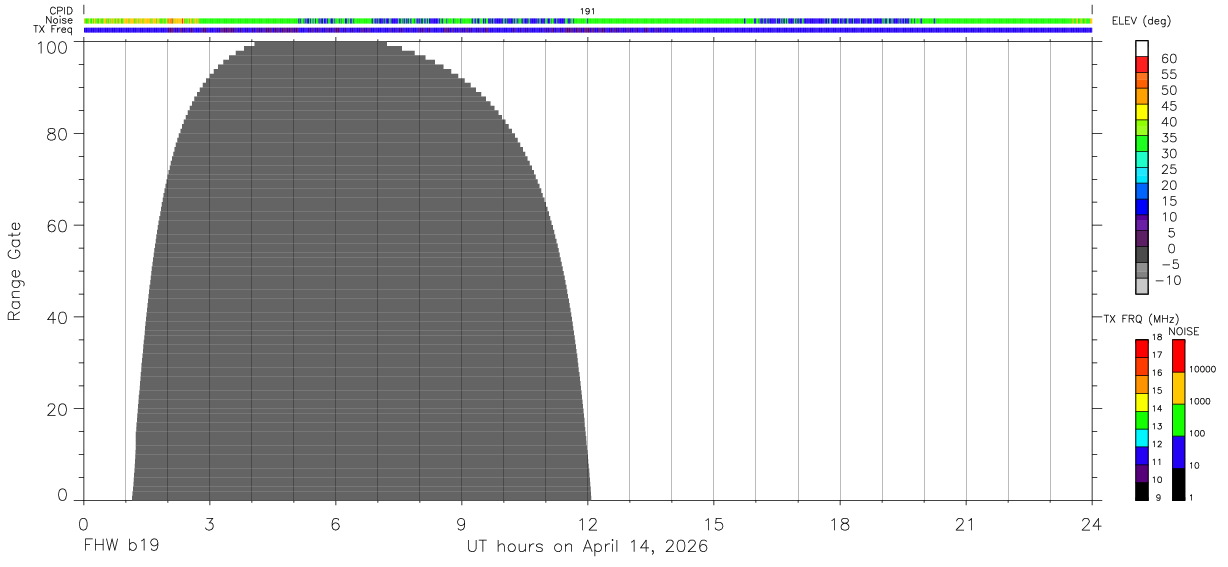Image resolution: width=1228 pixels, height=567 pixels.
Task: Click the 24 tick on UT hours axis
Action: click(1091, 524)
